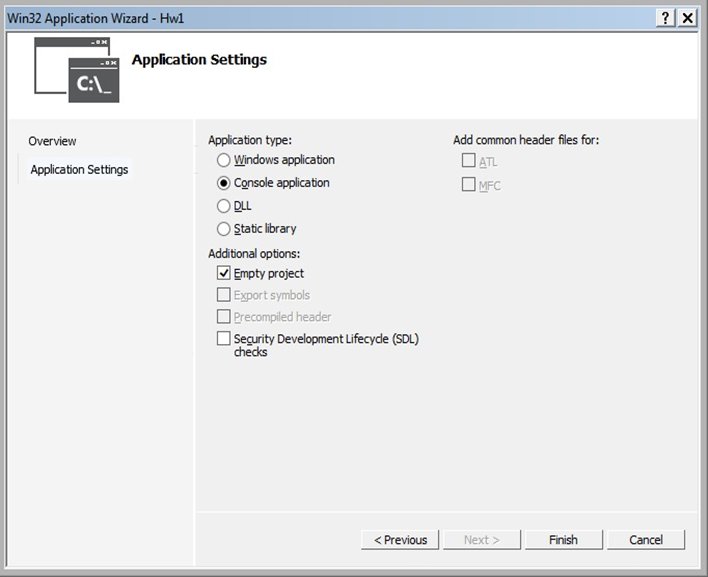Image resolution: width=708 pixels, height=577 pixels.
Task: Choose Static library application type
Action: [224, 229]
